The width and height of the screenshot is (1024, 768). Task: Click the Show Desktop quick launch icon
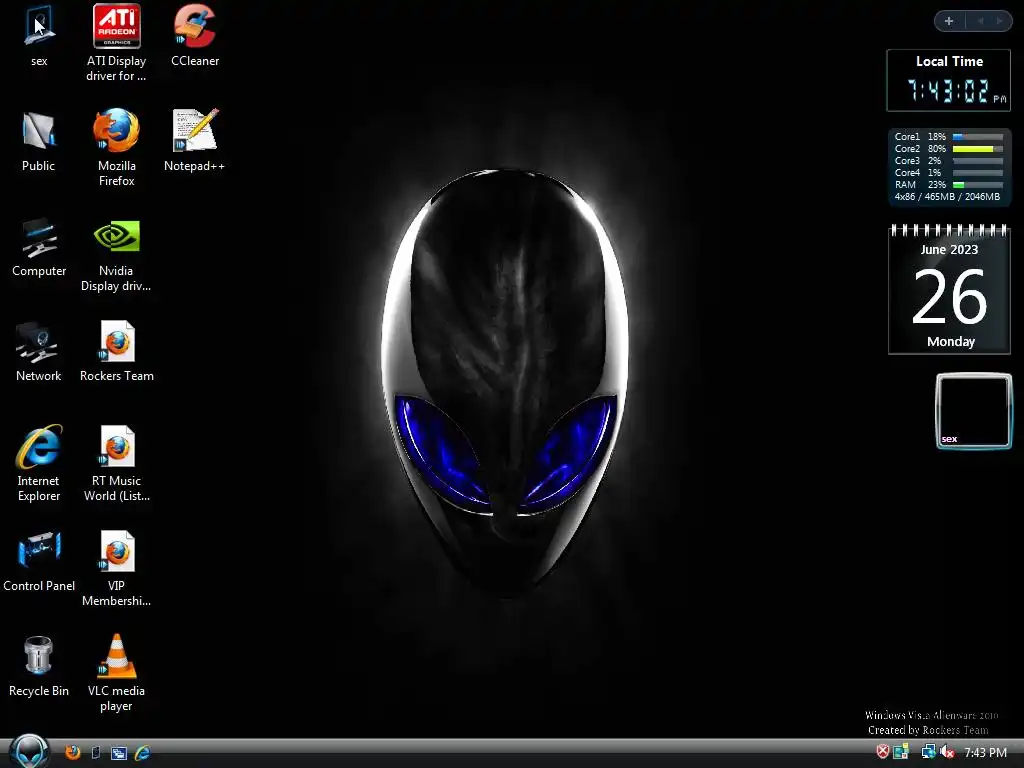point(95,752)
